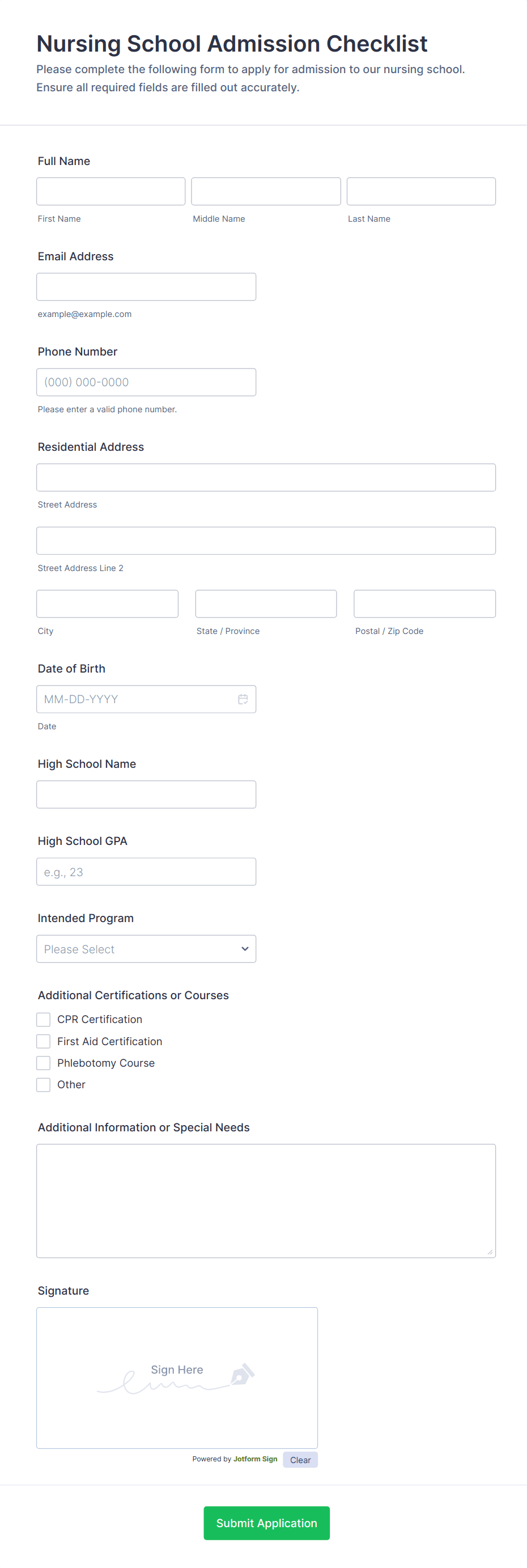Check the First Aid Certification box
The height and width of the screenshot is (1568, 527).
[x=42, y=1041]
